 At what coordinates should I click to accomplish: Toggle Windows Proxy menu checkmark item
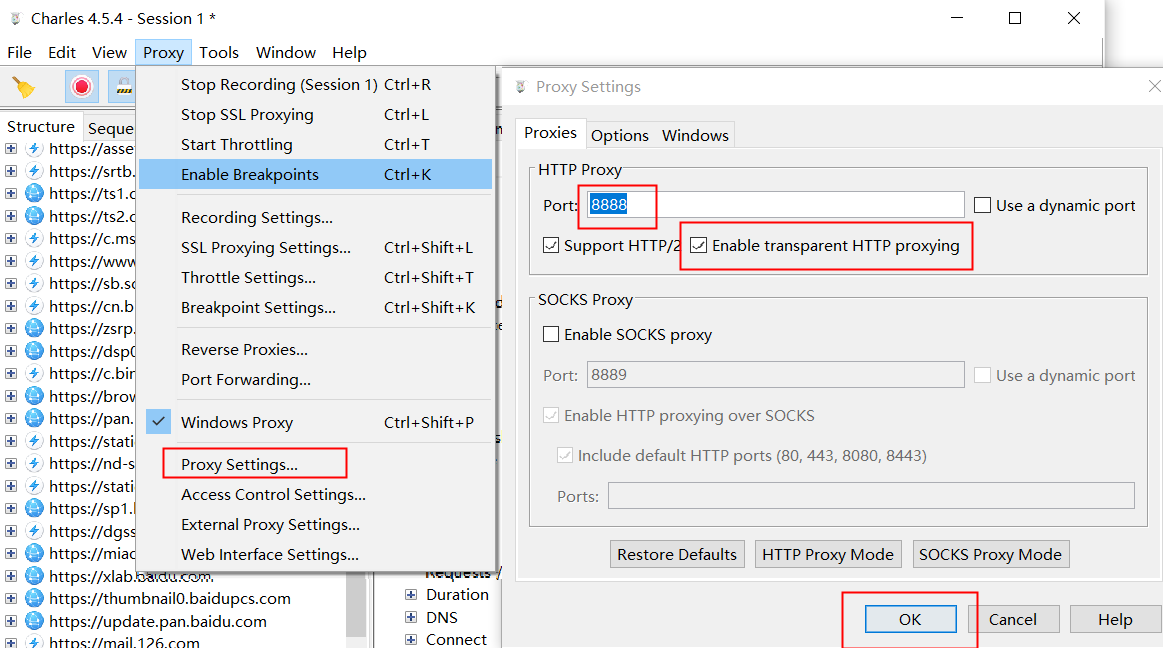pyautogui.click(x=315, y=422)
